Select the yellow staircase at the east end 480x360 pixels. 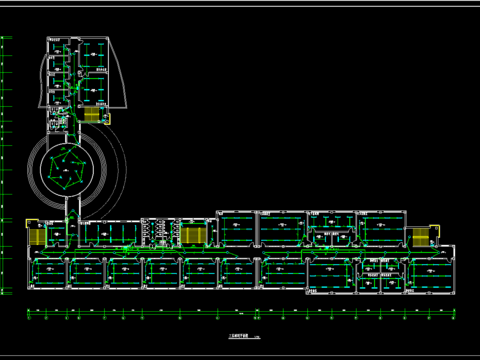[421, 236]
